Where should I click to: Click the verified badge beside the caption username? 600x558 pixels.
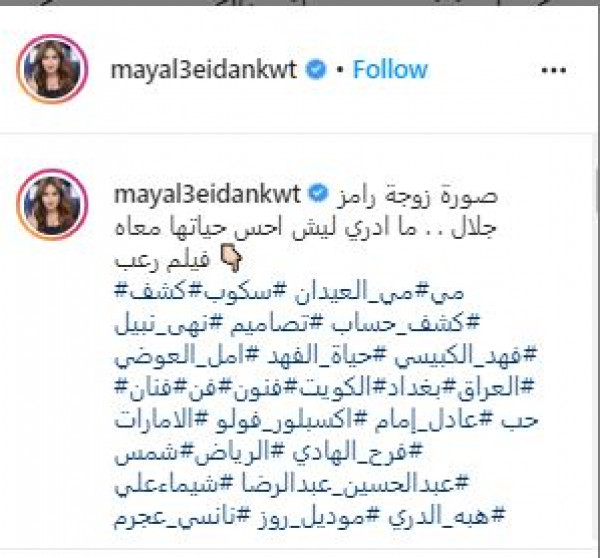tap(318, 193)
